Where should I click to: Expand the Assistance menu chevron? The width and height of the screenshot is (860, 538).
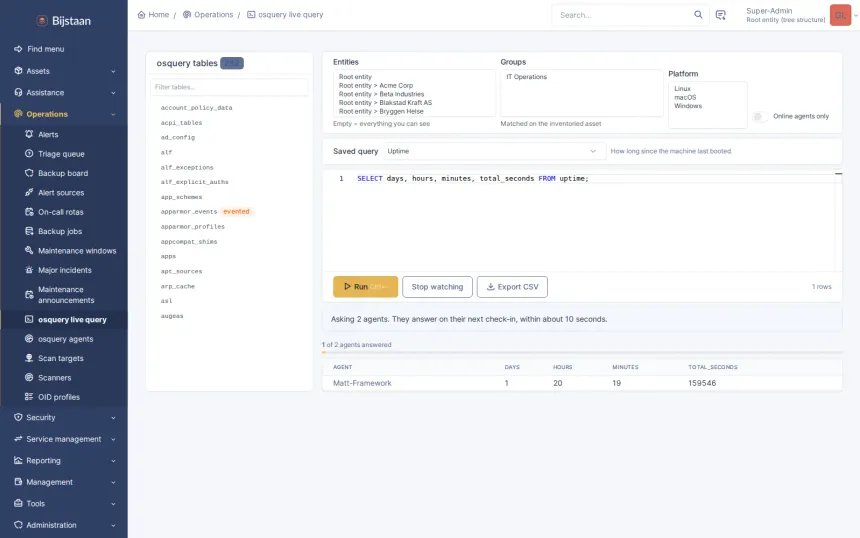click(113, 93)
